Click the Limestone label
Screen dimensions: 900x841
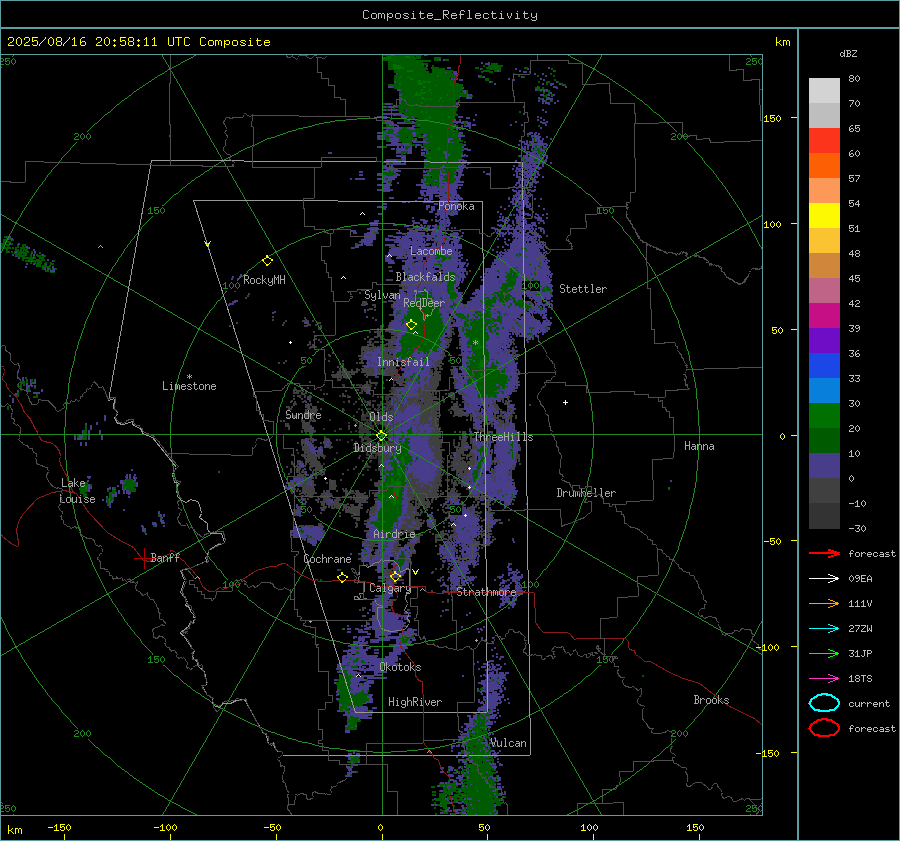(189, 386)
